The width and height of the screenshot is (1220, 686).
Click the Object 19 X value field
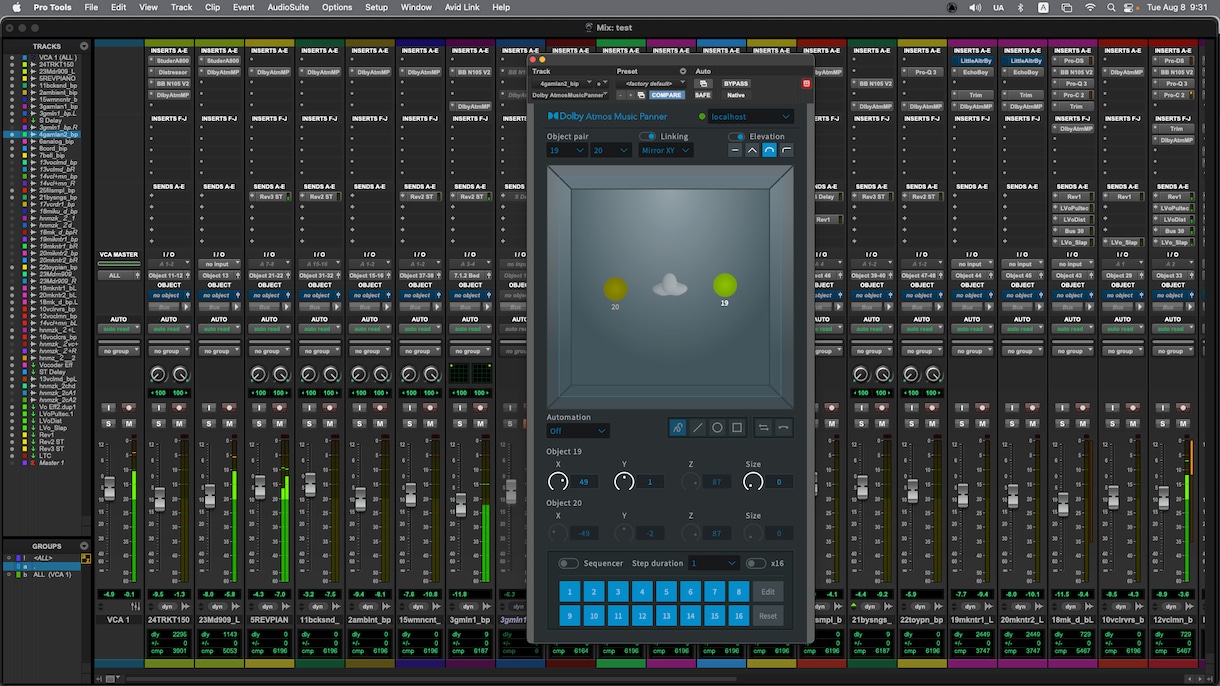pos(584,482)
